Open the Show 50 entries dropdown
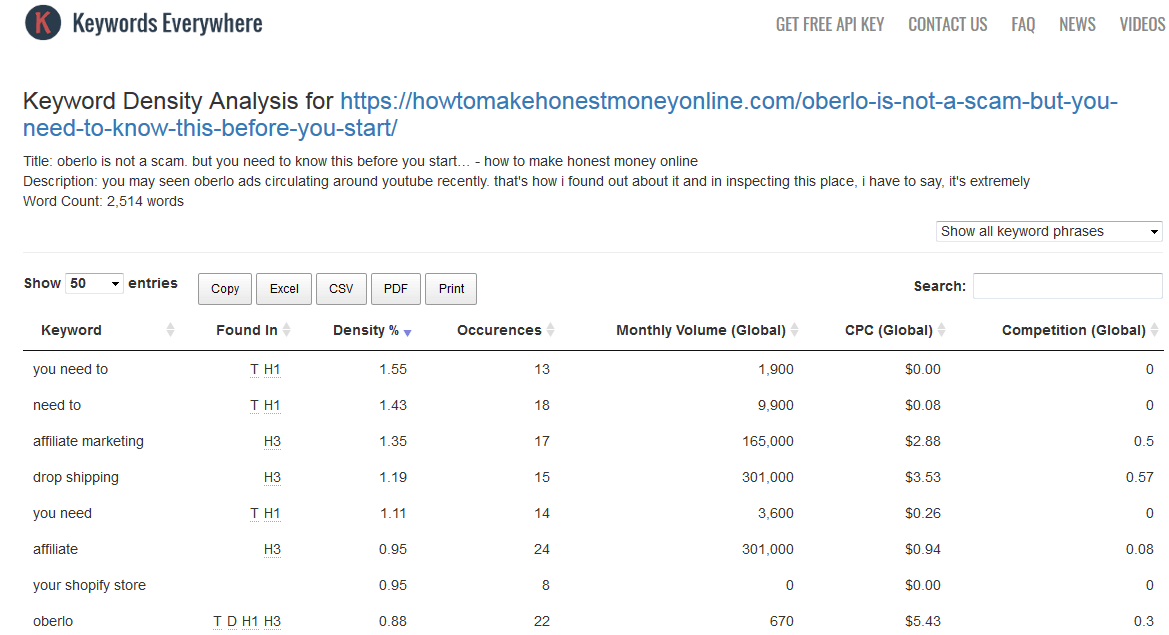Viewport: 1169px width, 635px height. pos(94,283)
